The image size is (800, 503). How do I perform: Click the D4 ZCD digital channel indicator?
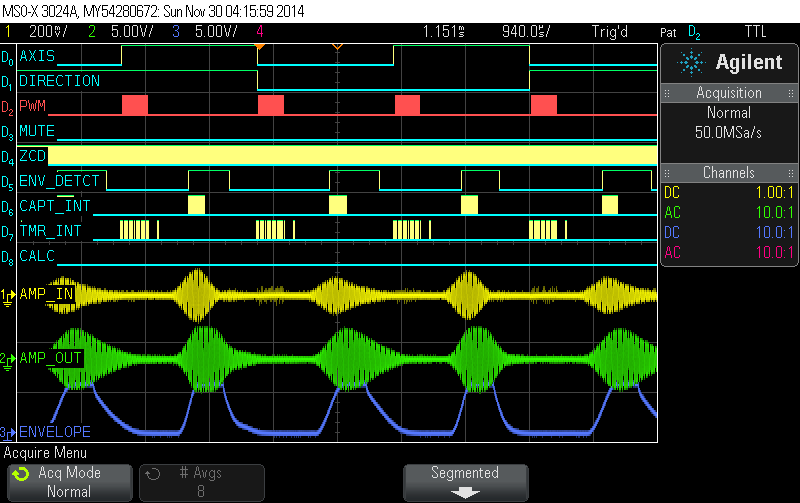point(7,157)
